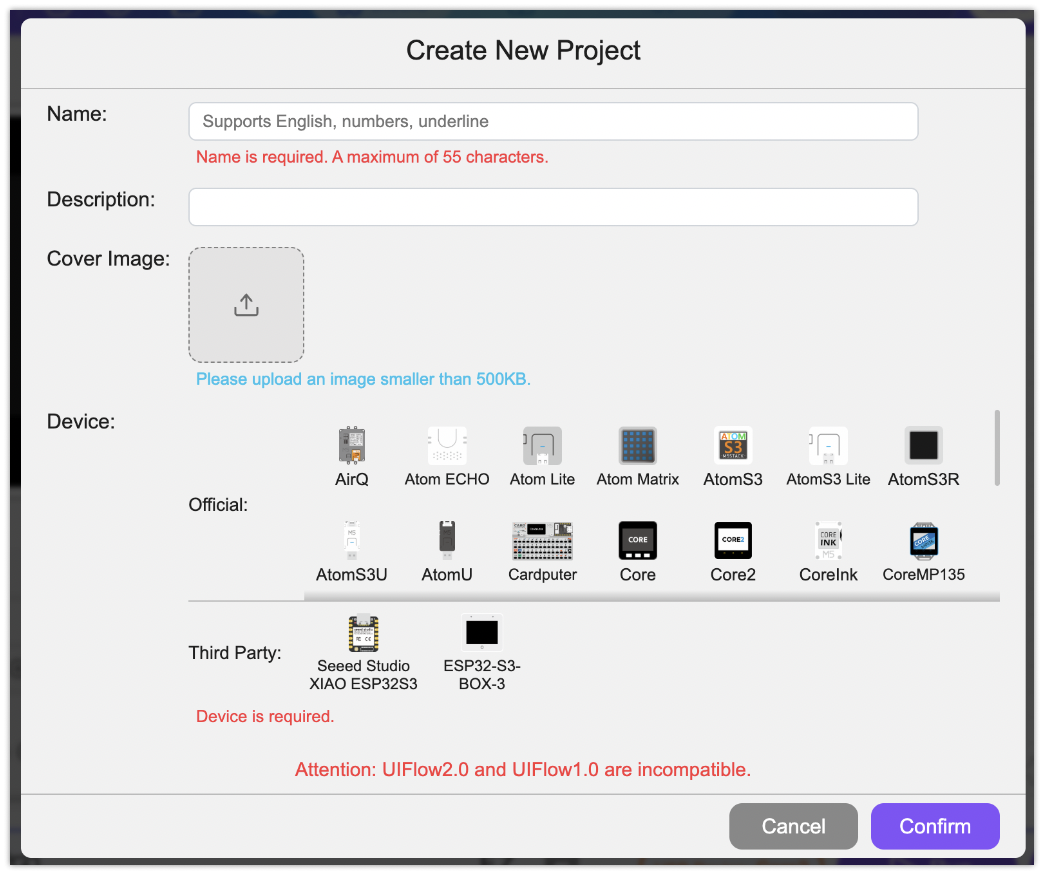
Task: Click the 'Cover Image:' label
Action: click(109, 259)
